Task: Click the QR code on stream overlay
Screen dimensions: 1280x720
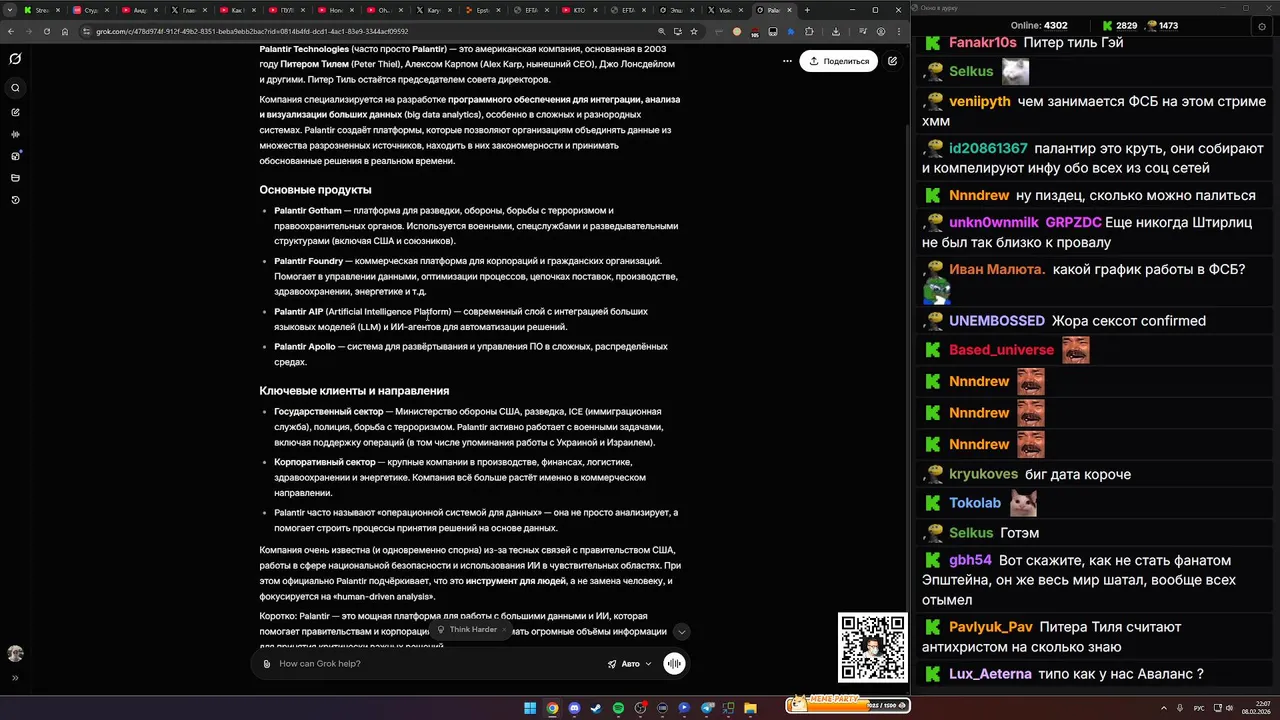Action: [872, 647]
